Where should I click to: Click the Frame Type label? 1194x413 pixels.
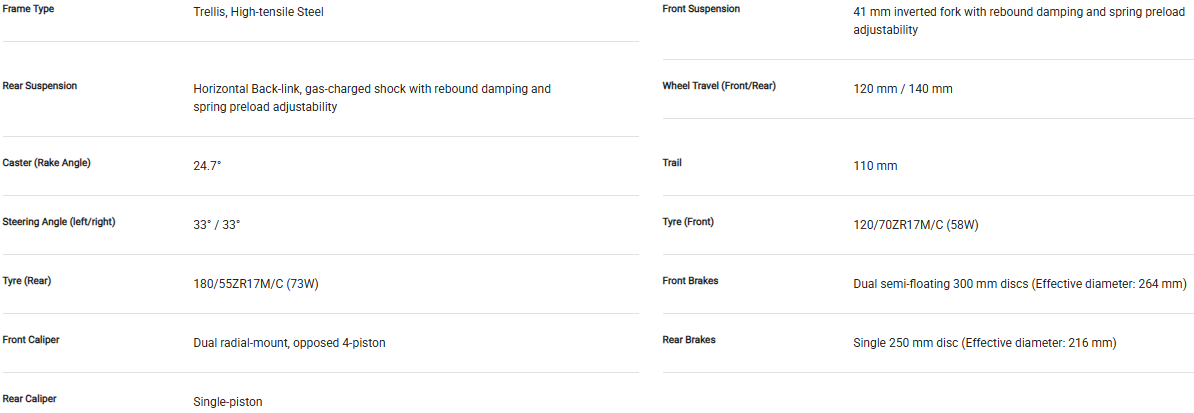click(29, 8)
